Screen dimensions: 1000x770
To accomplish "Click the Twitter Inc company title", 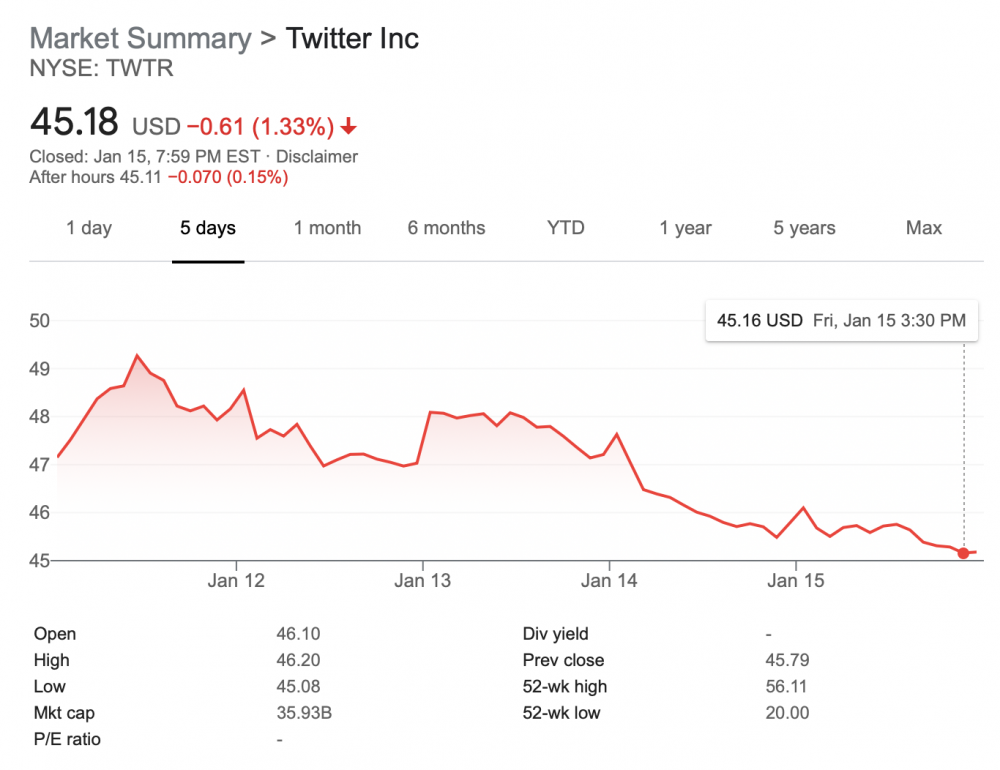I will 352,39.
